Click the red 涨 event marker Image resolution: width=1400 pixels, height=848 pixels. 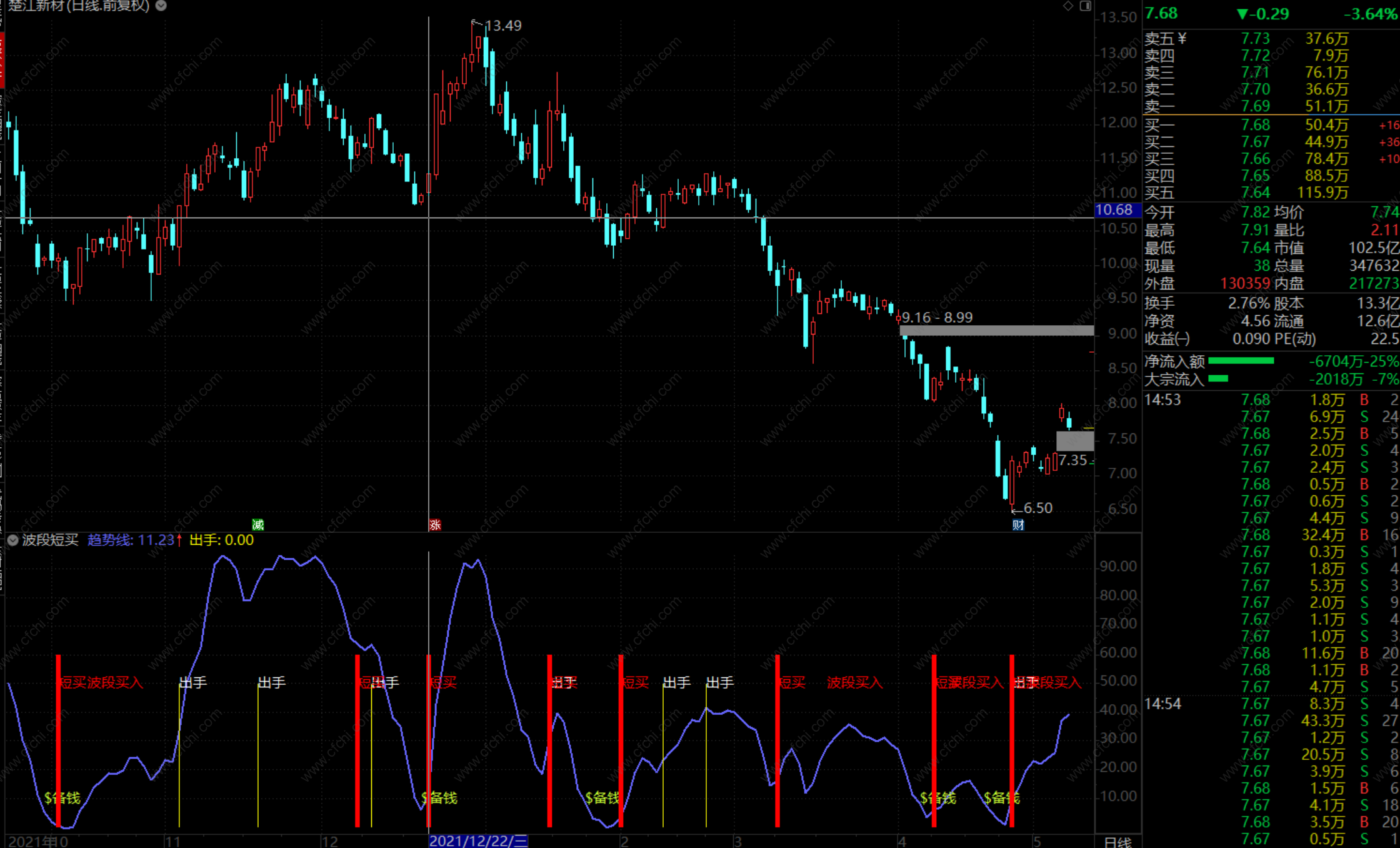coord(435,525)
